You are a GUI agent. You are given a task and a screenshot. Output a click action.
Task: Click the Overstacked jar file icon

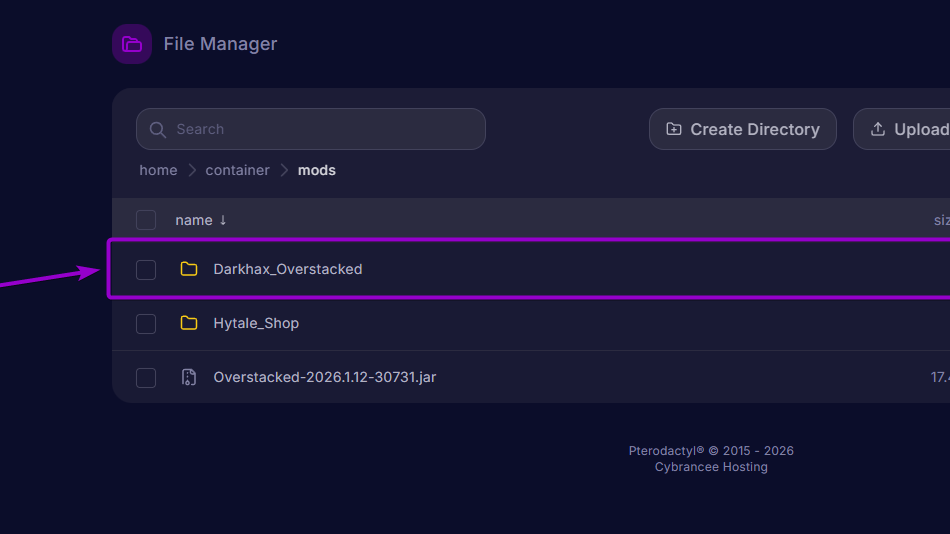(189, 377)
